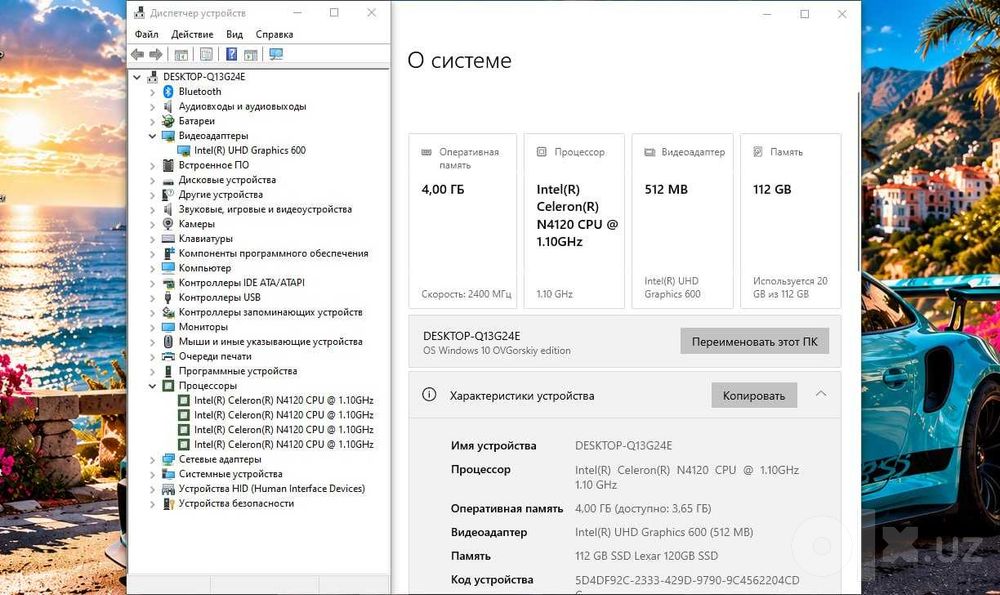This screenshot has width=1000, height=595.
Task: Collapse the Характеристики устройства section chevron
Action: click(821, 394)
